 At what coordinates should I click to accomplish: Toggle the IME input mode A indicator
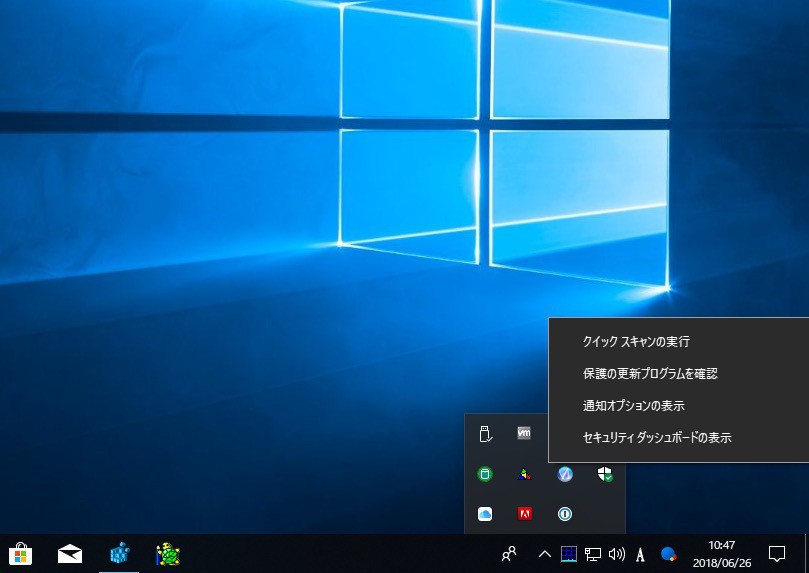(640, 553)
